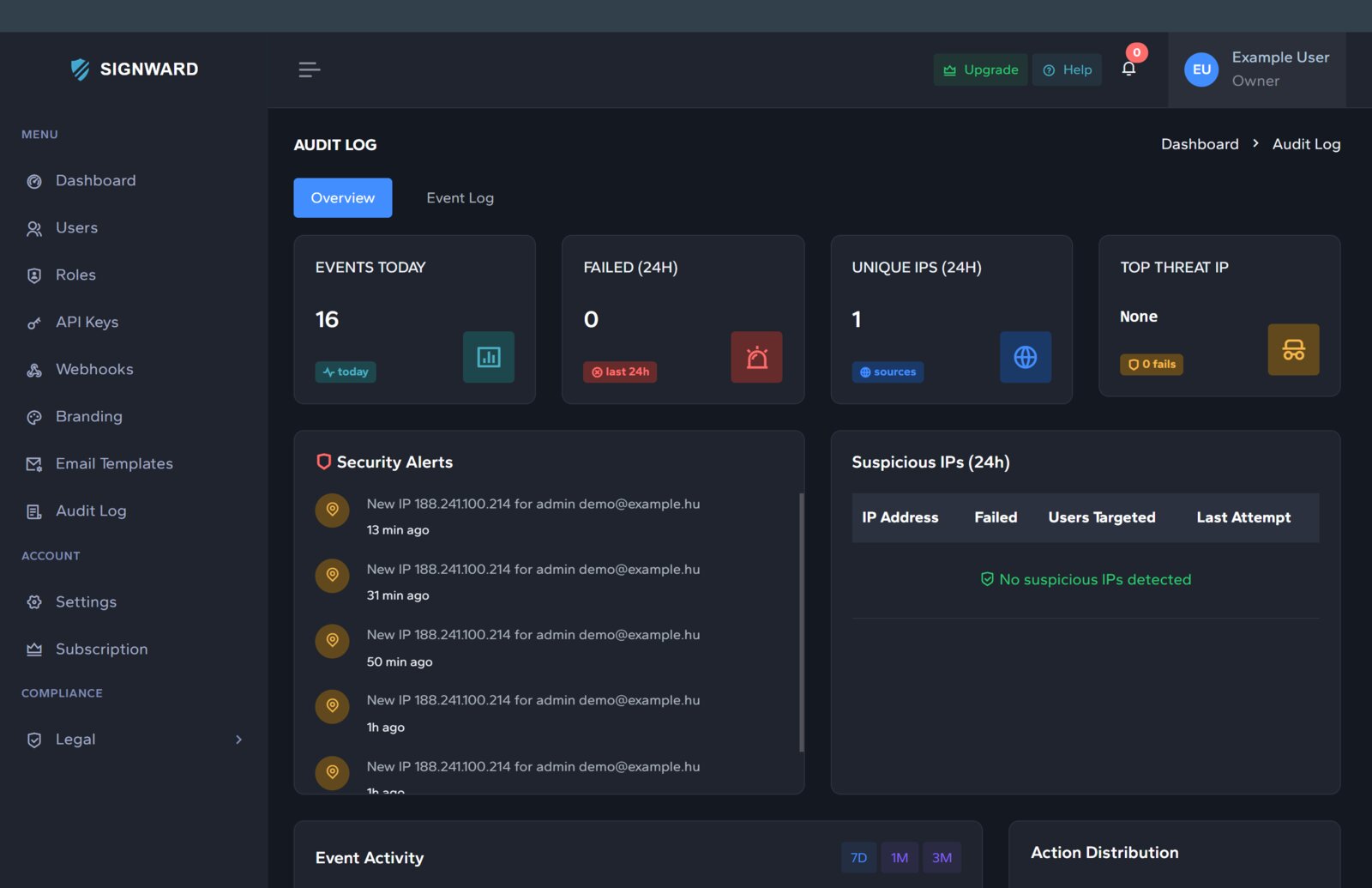Toggle the sidebar hamburger menu
Viewport: 1372px width, 888px height.
point(309,69)
